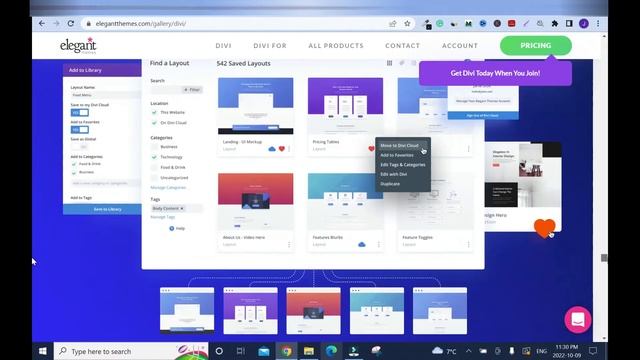Viewport: 640px width, 360px height.
Task: Open Chrome from the taskbar
Action: pyautogui.click(x=287, y=351)
